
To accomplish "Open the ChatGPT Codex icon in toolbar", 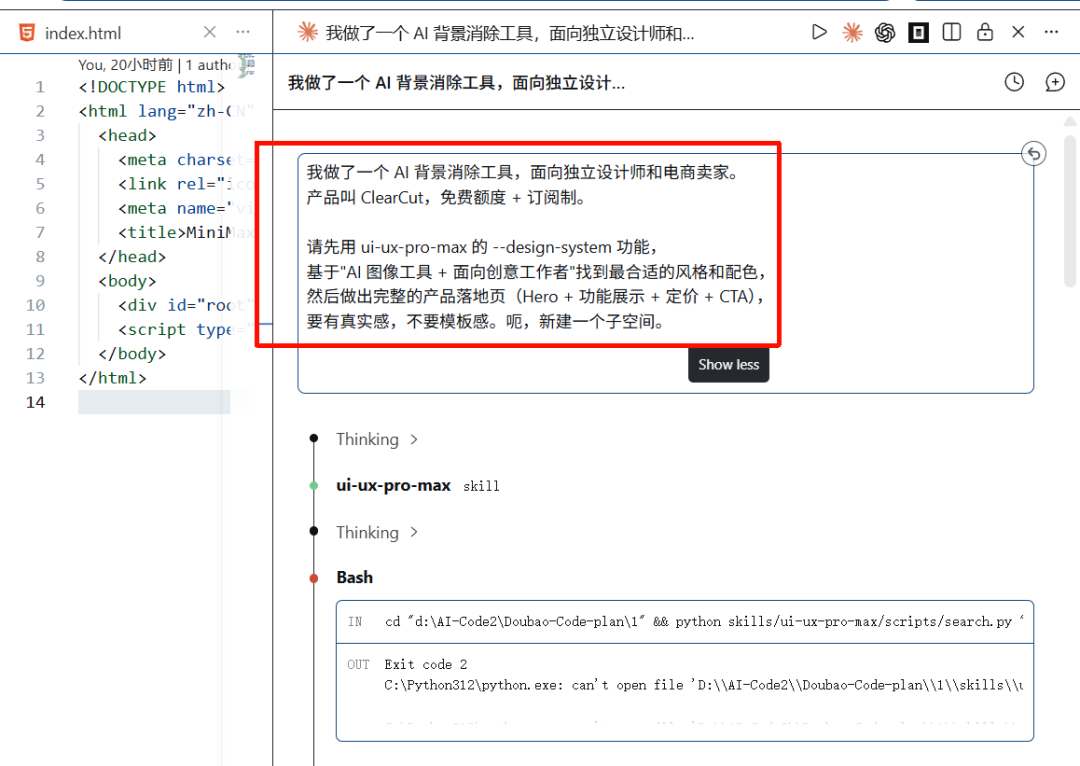I will (885, 32).
